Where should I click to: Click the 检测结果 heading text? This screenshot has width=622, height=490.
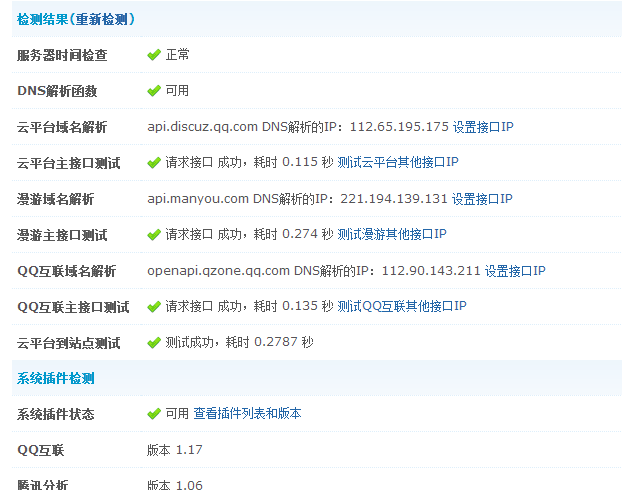tap(42, 19)
